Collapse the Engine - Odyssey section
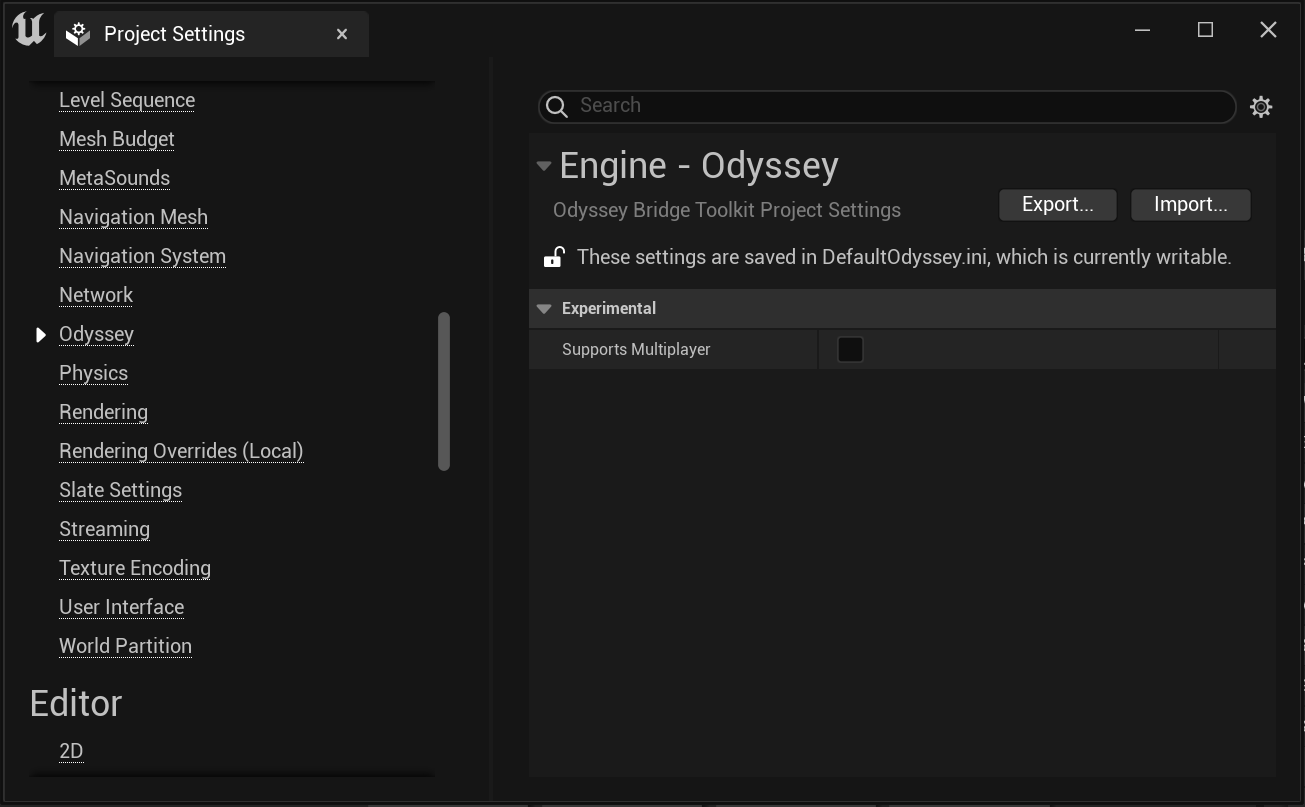Image resolution: width=1305 pixels, height=807 pixels. [544, 166]
